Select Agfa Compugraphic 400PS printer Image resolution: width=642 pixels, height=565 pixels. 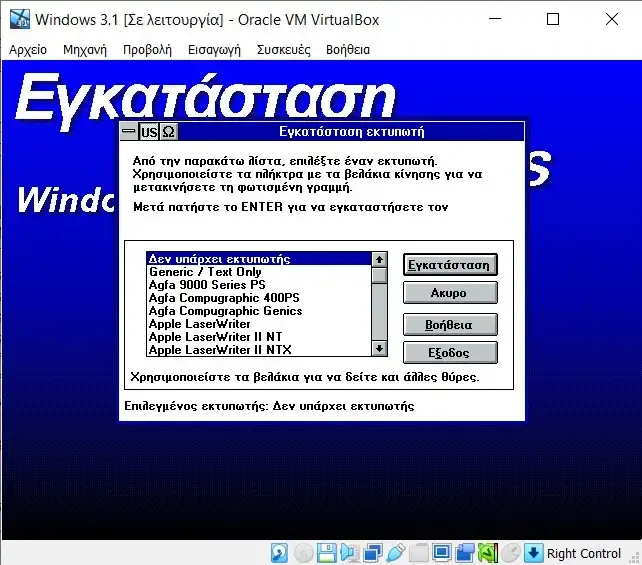pyautogui.click(x=259, y=298)
